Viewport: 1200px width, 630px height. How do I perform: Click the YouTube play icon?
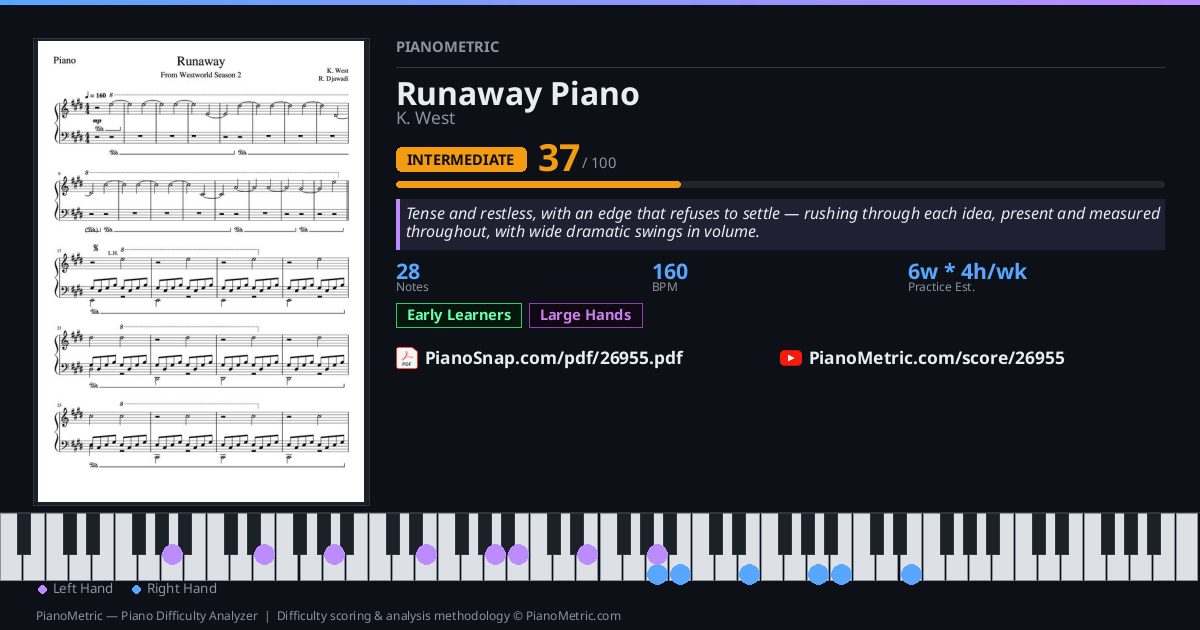791,358
